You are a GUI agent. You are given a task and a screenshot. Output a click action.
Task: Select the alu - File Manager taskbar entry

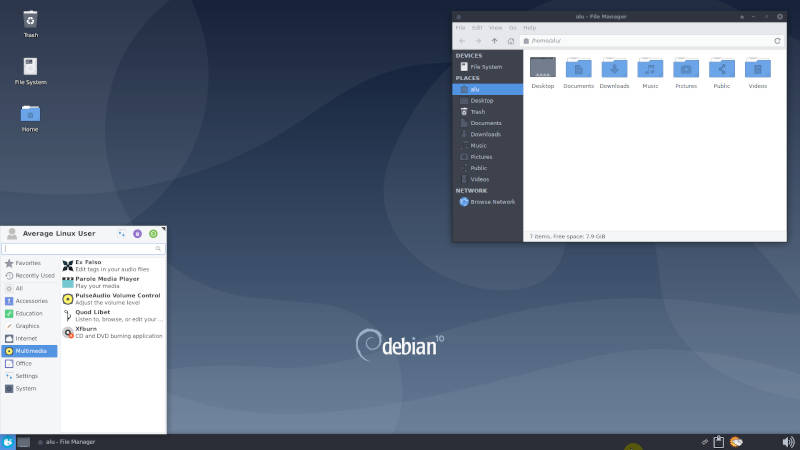[x=66, y=442]
